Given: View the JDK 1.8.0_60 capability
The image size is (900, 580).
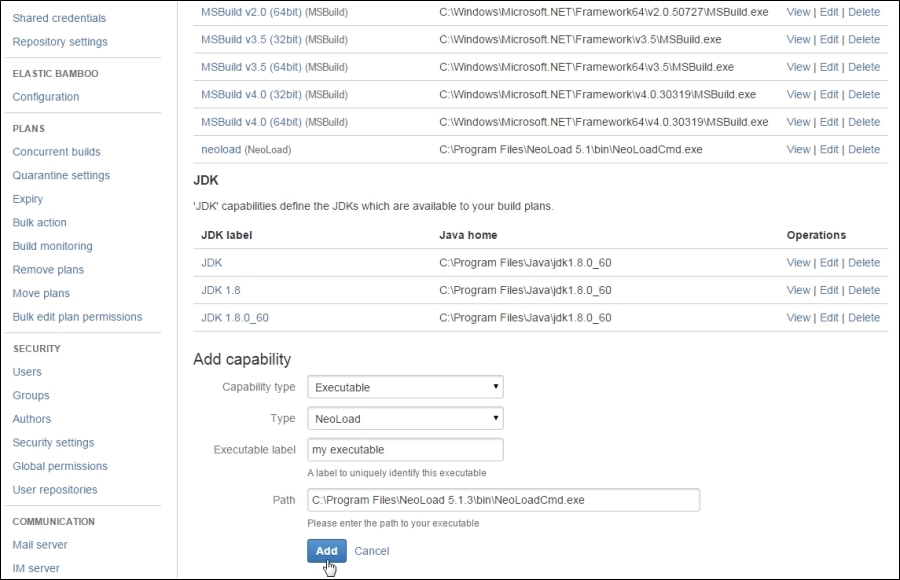Looking at the screenshot, I should (798, 318).
